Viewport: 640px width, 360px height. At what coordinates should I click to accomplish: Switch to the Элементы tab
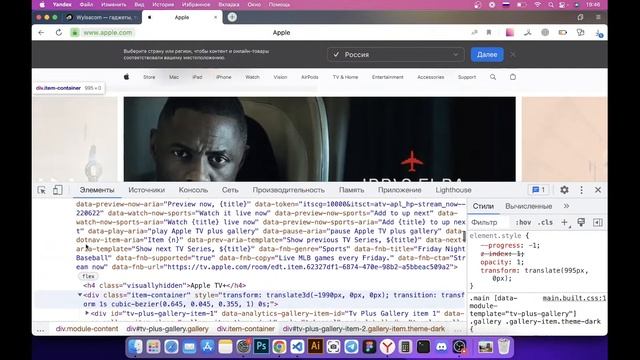click(x=97, y=190)
